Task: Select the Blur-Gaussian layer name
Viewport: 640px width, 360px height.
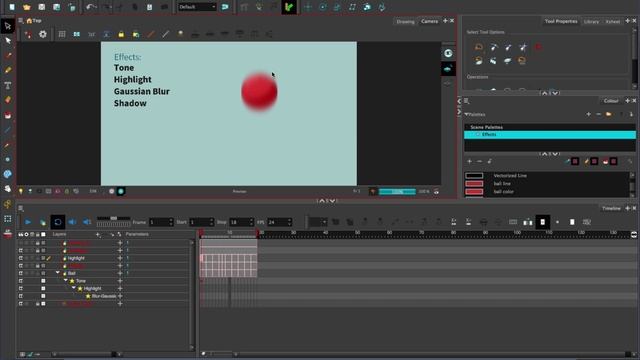Action: 104,296
